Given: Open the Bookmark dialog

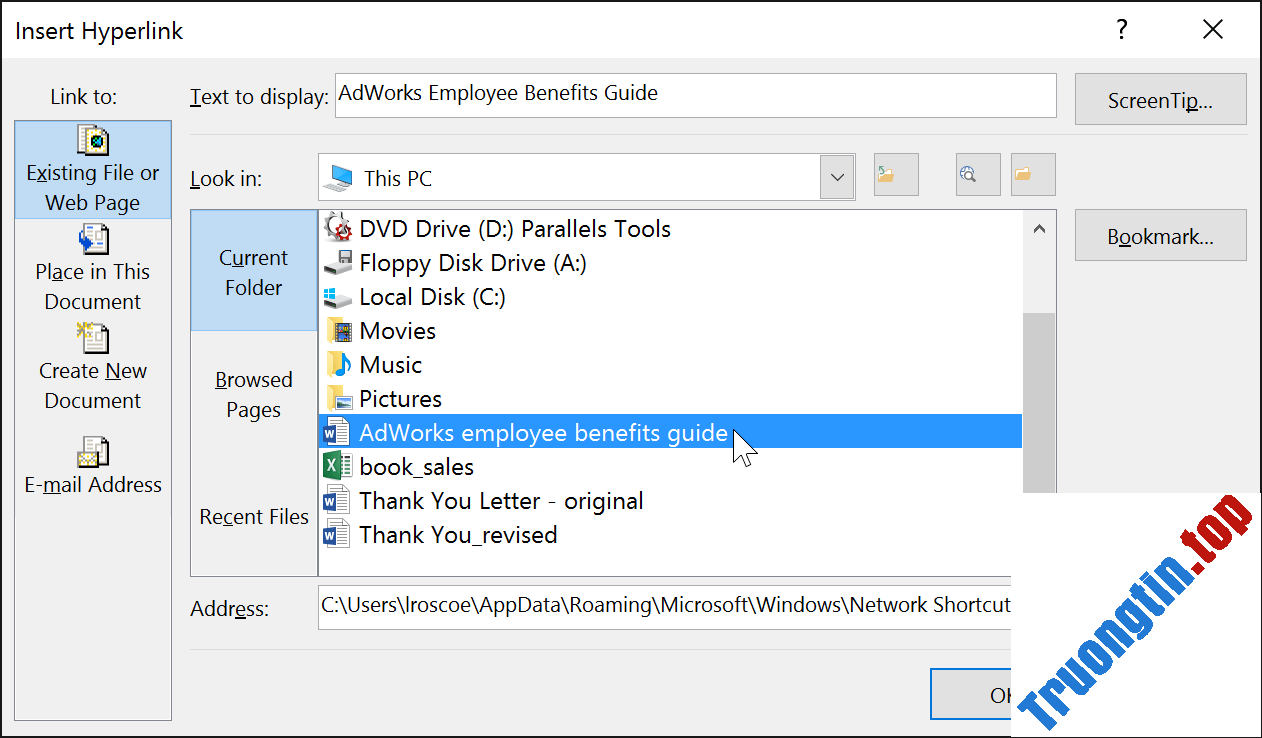Looking at the screenshot, I should pyautogui.click(x=1160, y=235).
